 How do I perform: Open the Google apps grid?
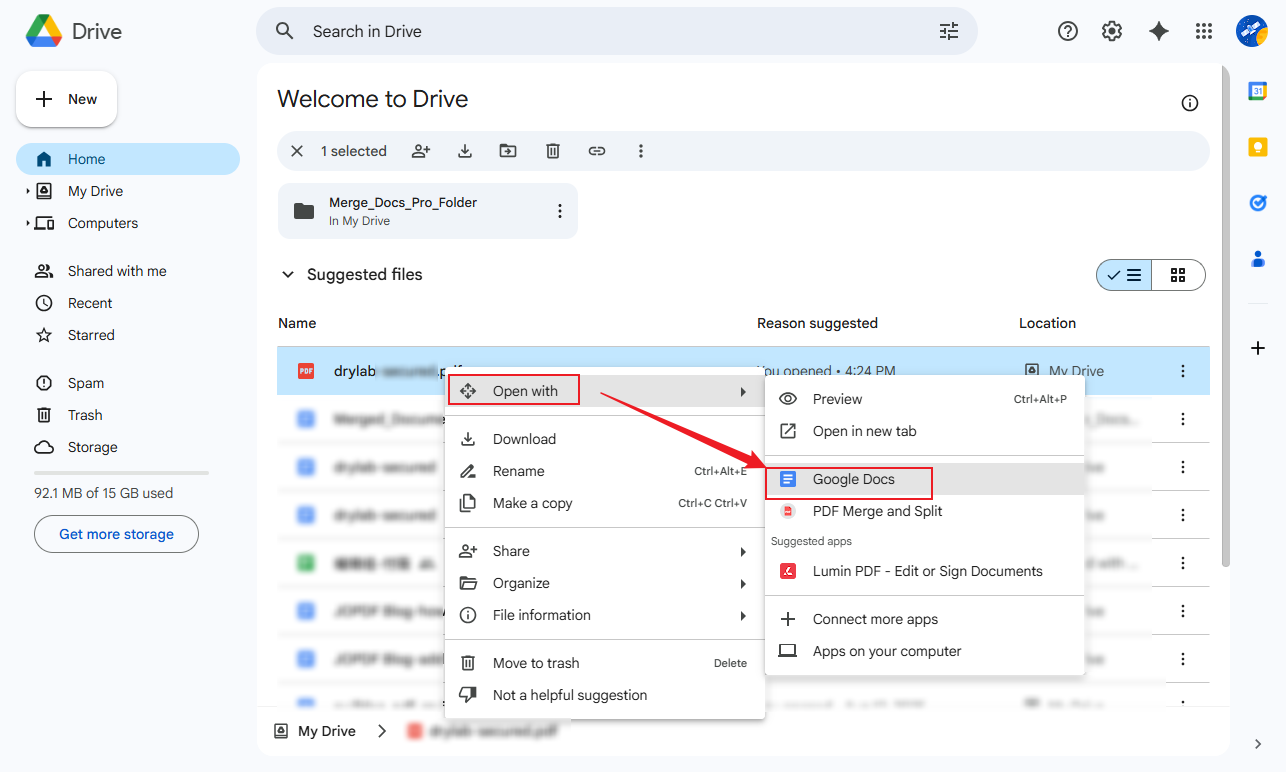pyautogui.click(x=1204, y=31)
